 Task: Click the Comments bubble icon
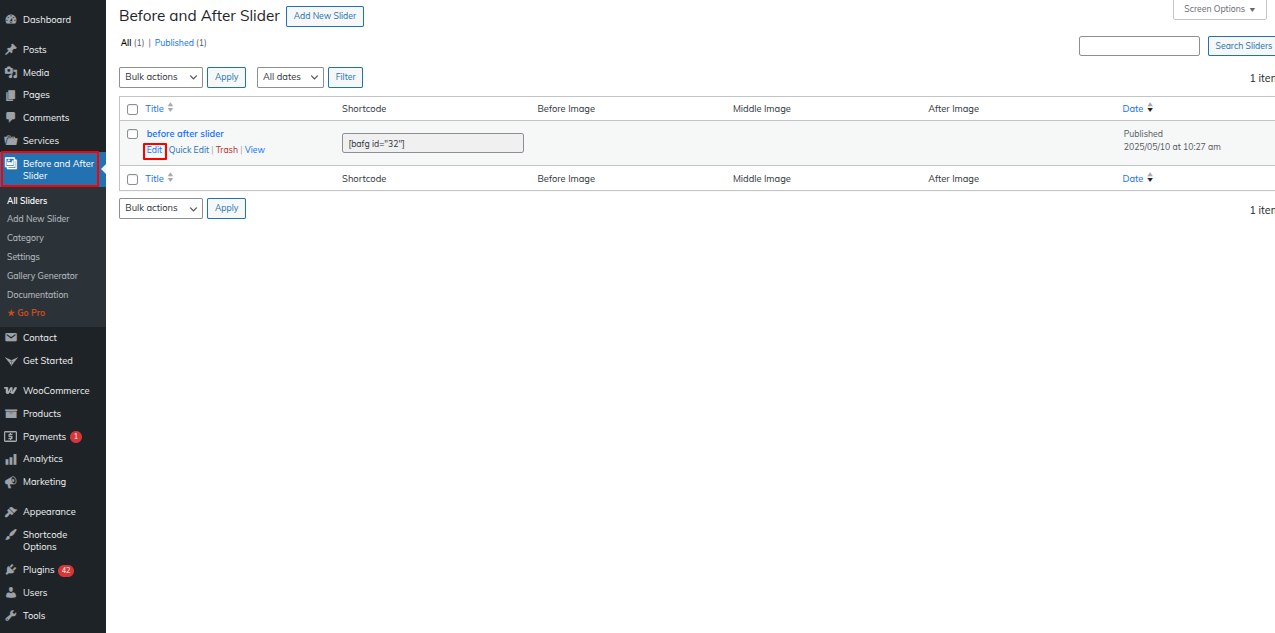tap(11, 118)
